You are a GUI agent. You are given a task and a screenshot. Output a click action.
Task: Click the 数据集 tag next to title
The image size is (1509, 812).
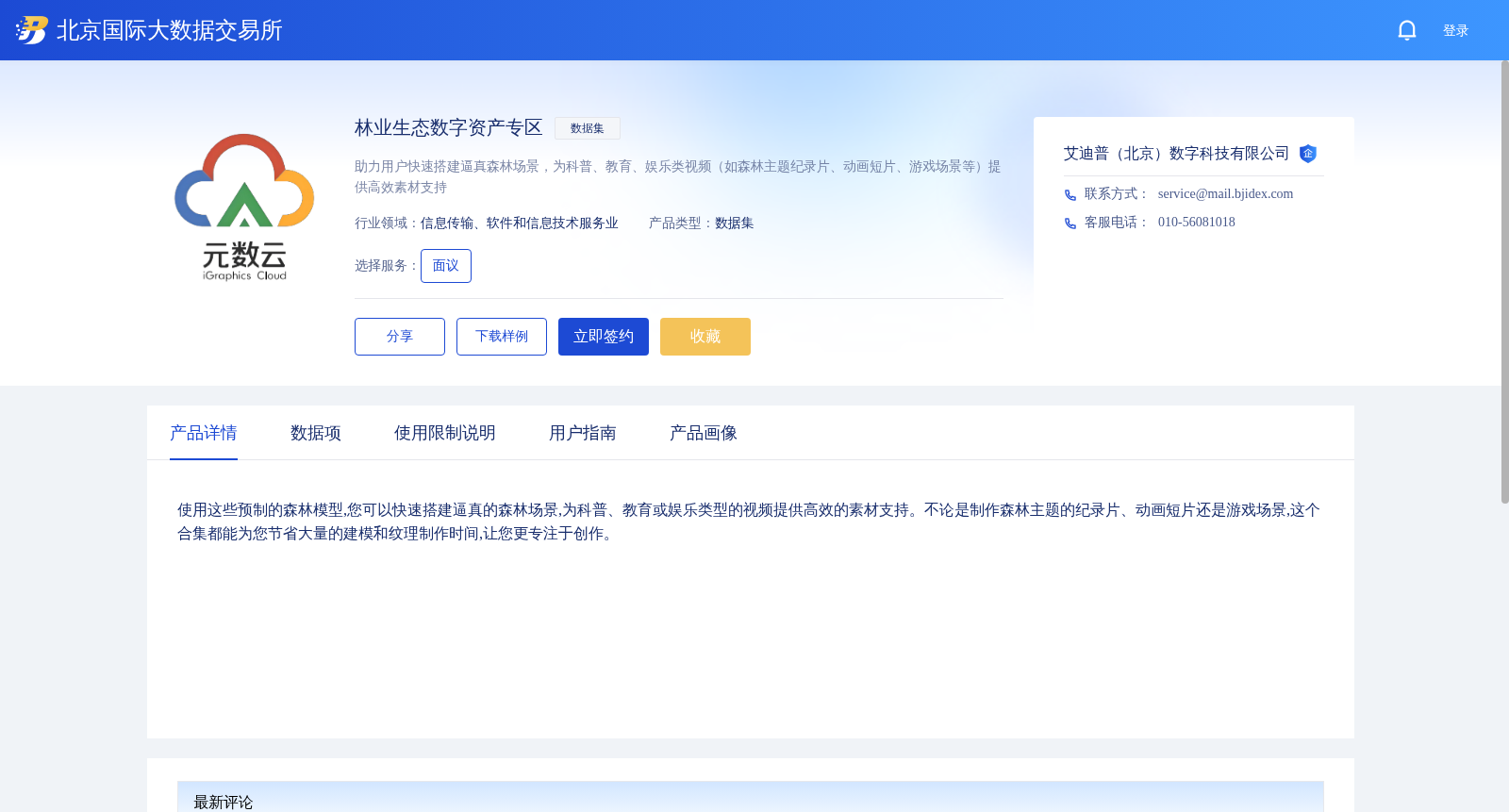(588, 128)
